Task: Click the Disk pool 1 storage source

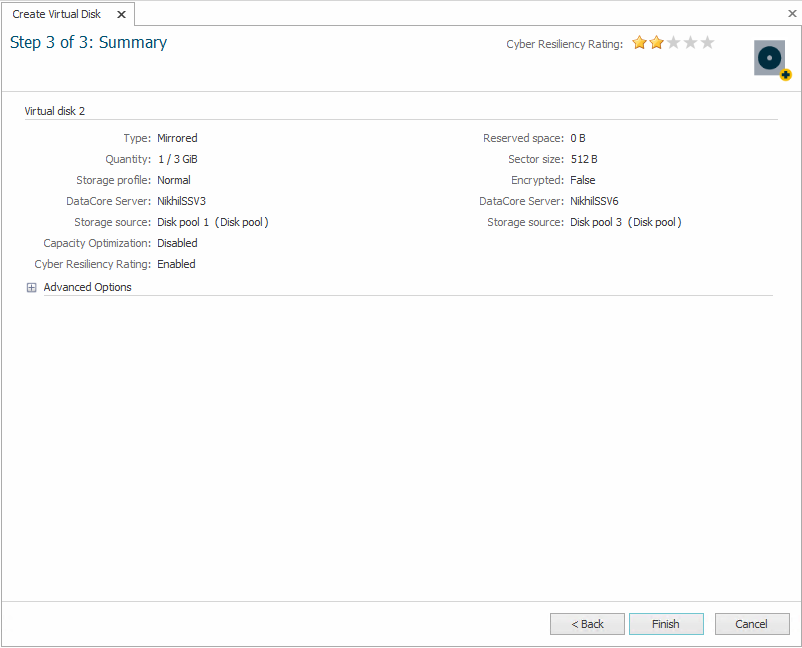Action: pyautogui.click(x=212, y=222)
